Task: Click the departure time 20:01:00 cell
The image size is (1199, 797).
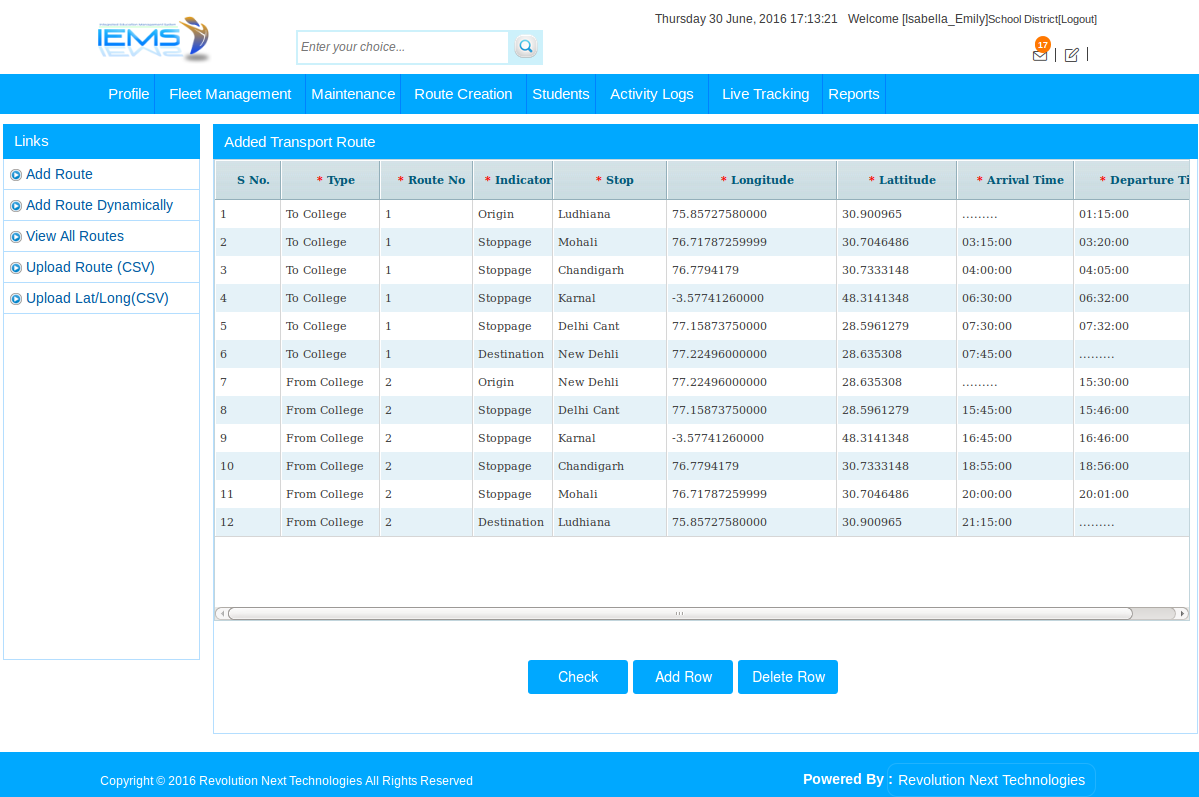Action: (1132, 494)
